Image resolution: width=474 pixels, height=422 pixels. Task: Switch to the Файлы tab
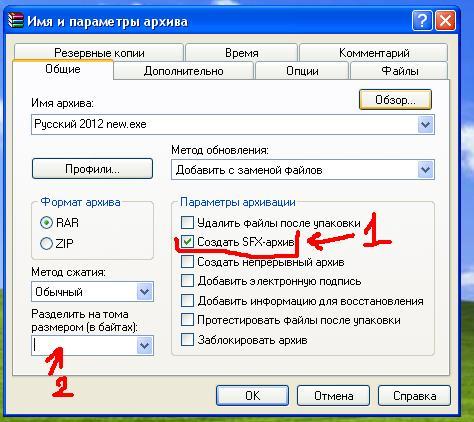(x=399, y=71)
